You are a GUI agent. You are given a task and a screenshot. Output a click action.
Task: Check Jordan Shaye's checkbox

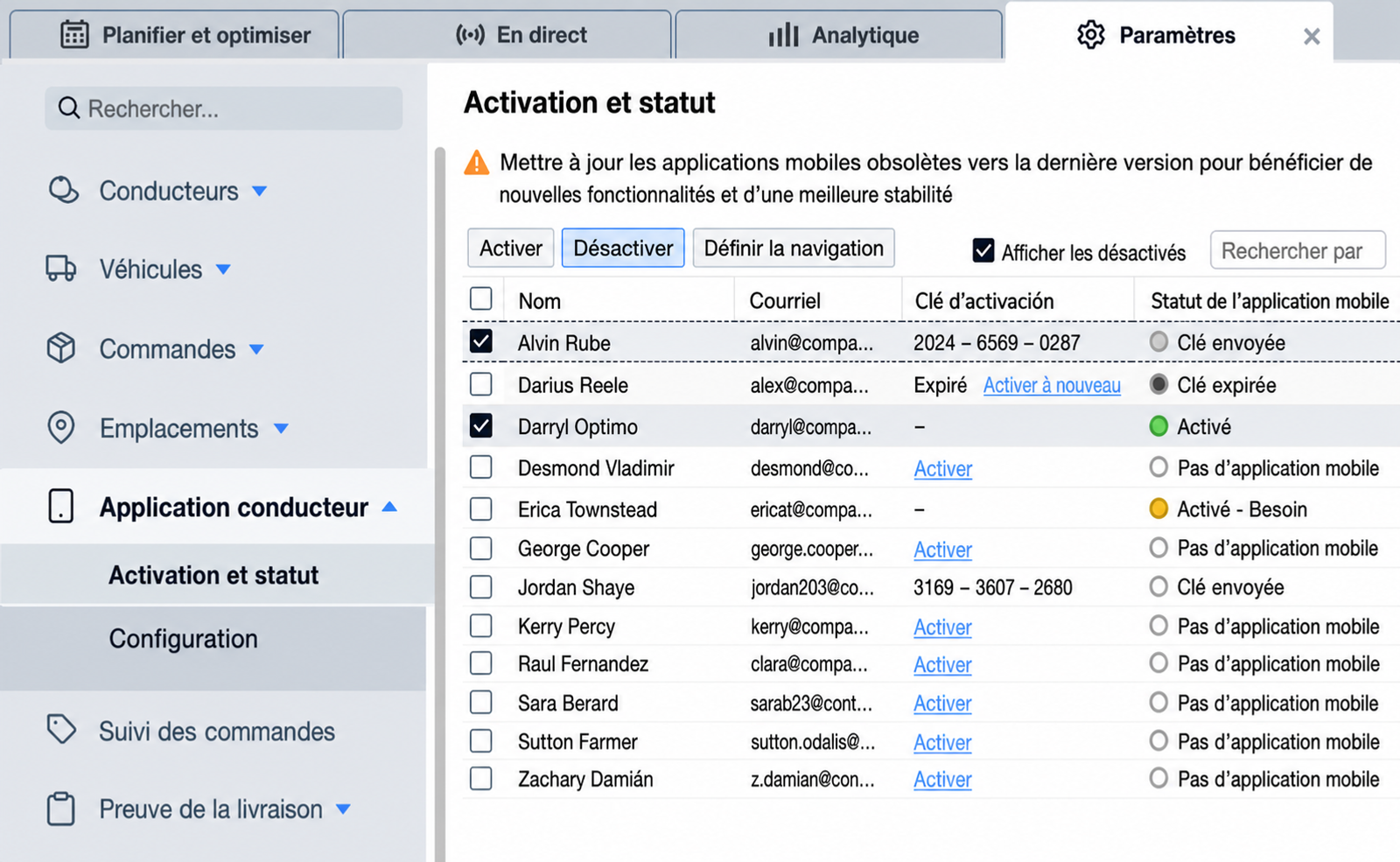[481, 587]
